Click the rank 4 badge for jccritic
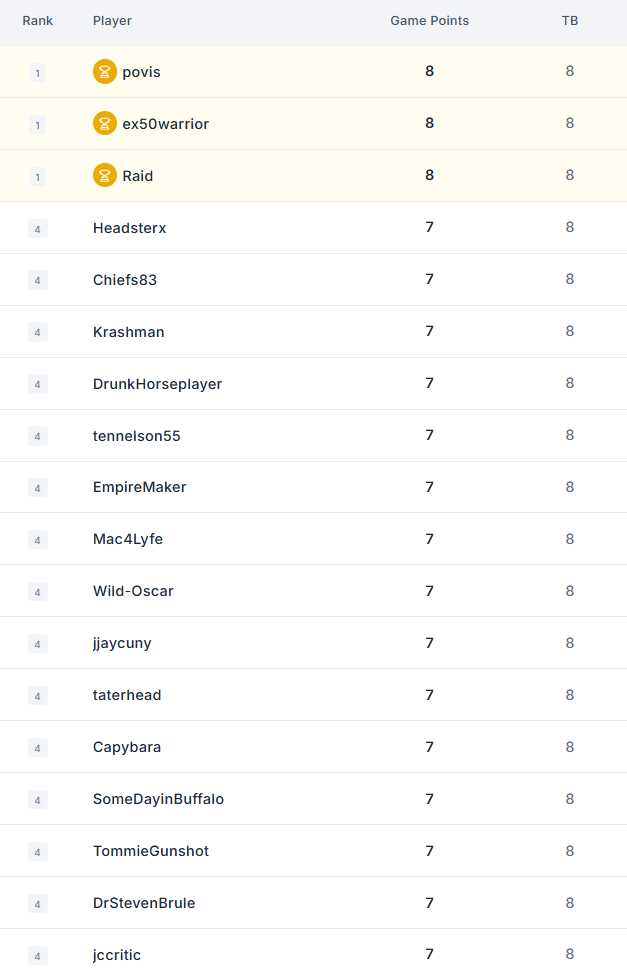 [x=37, y=956]
